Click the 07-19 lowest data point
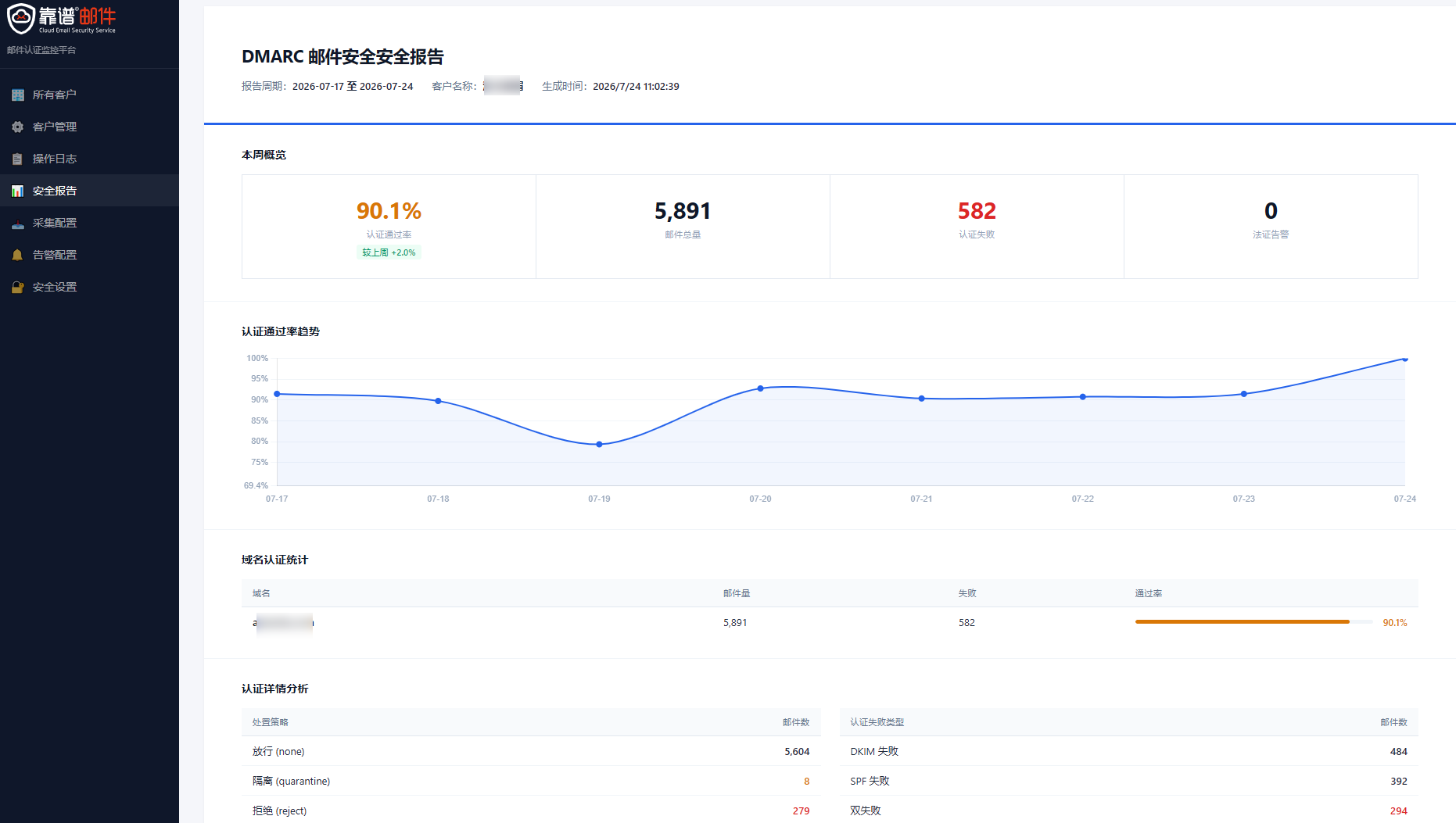 [599, 444]
